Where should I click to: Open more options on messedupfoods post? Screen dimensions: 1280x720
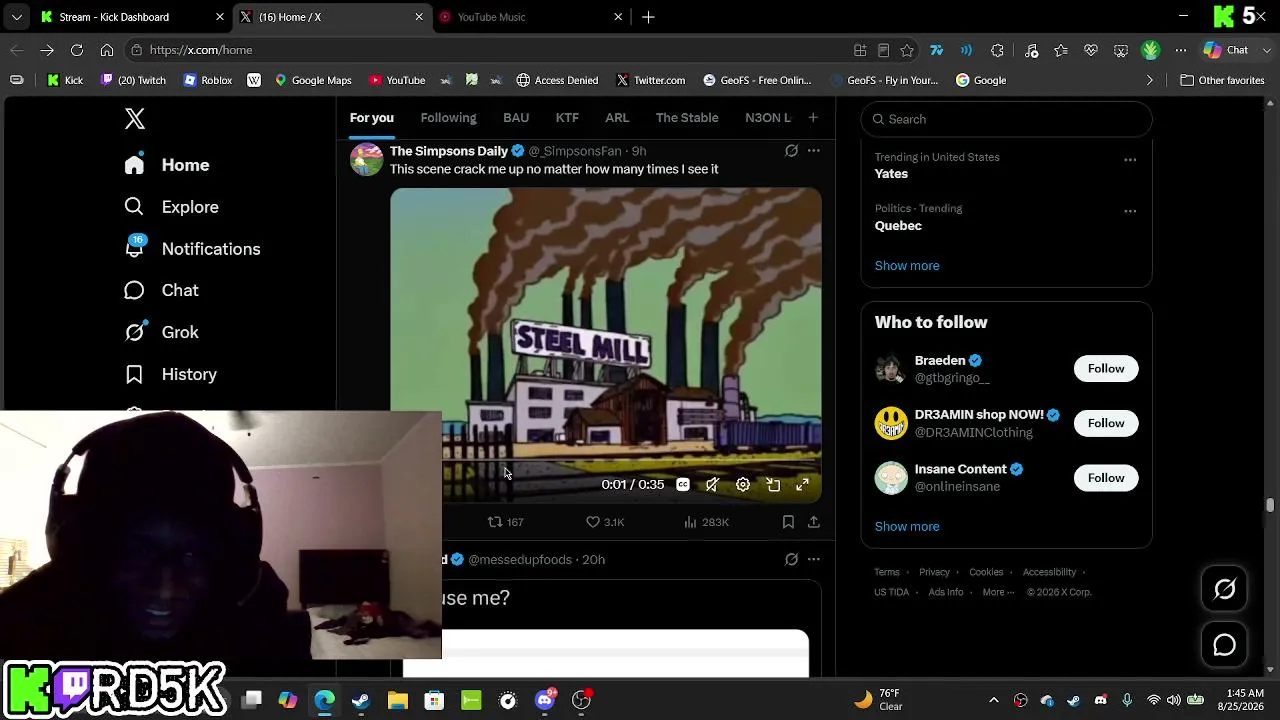[814, 559]
